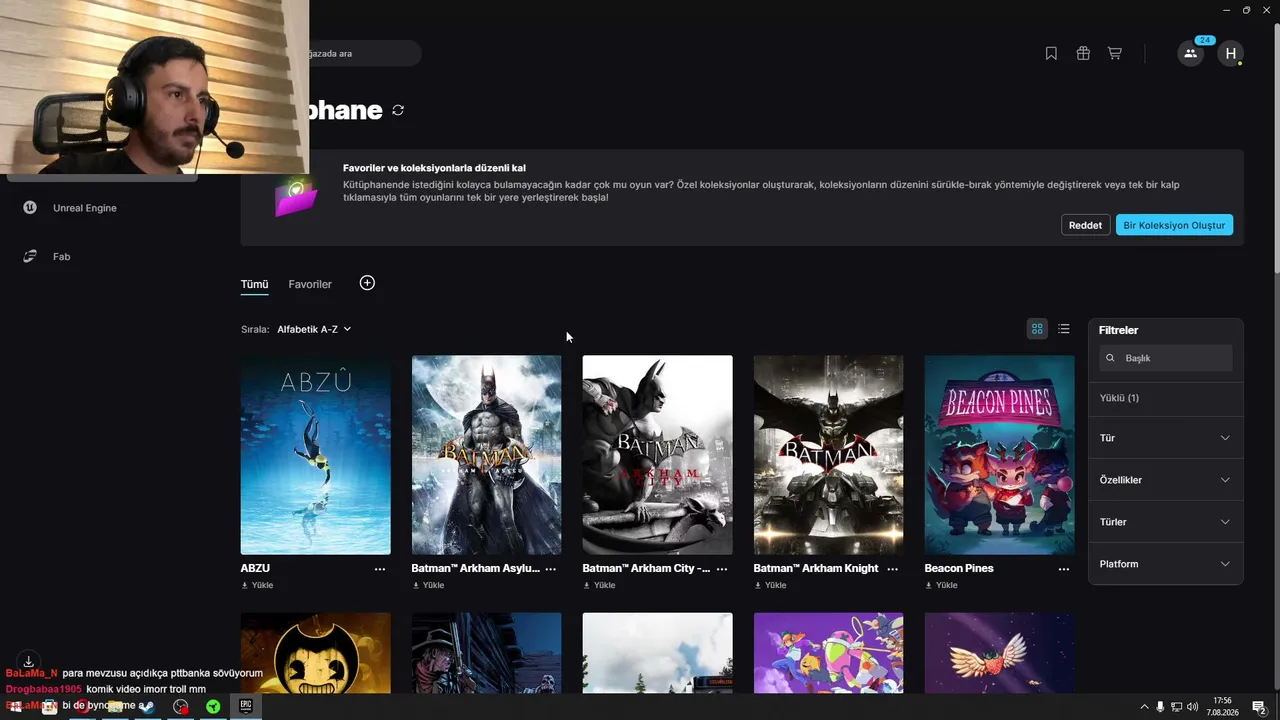The width and height of the screenshot is (1280, 720).
Task: Expand the Platform filter section
Action: click(1166, 564)
